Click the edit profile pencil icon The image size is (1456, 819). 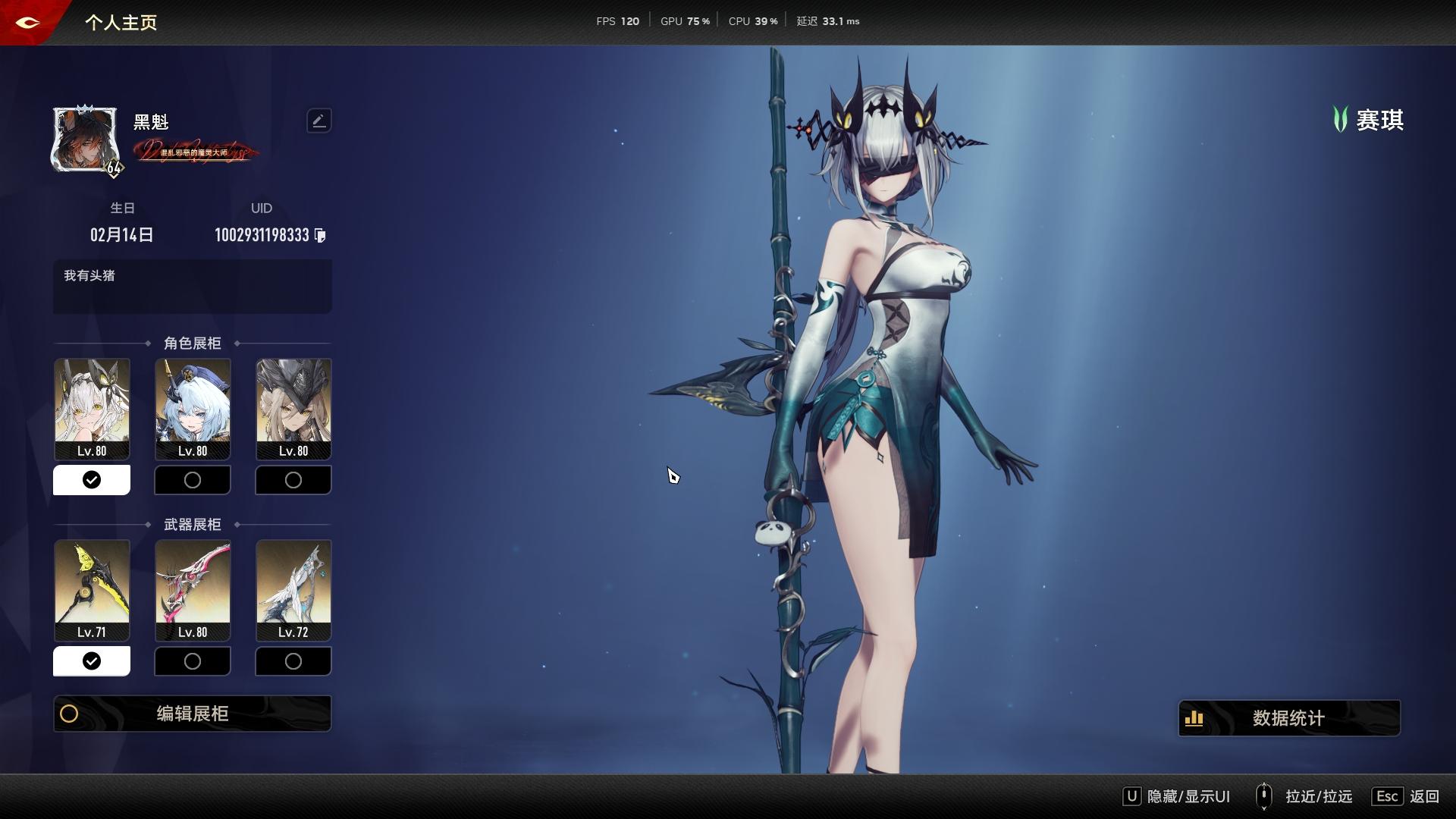click(318, 121)
